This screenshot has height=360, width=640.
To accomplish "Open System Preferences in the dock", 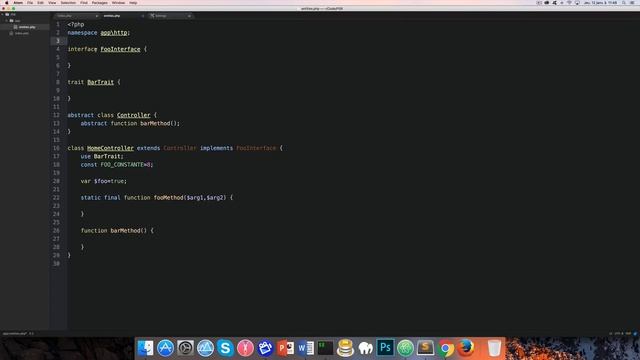I will [x=185, y=348].
